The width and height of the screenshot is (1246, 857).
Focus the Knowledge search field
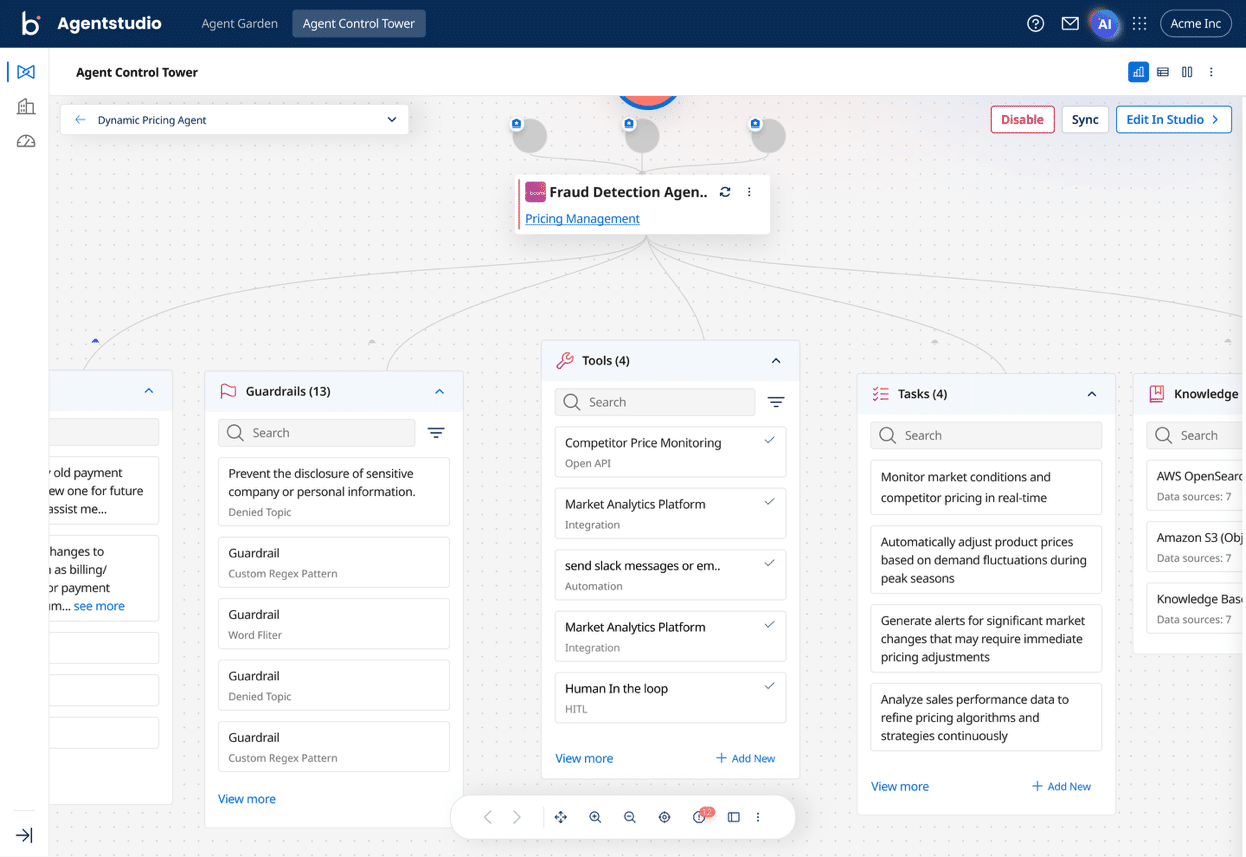[1196, 435]
